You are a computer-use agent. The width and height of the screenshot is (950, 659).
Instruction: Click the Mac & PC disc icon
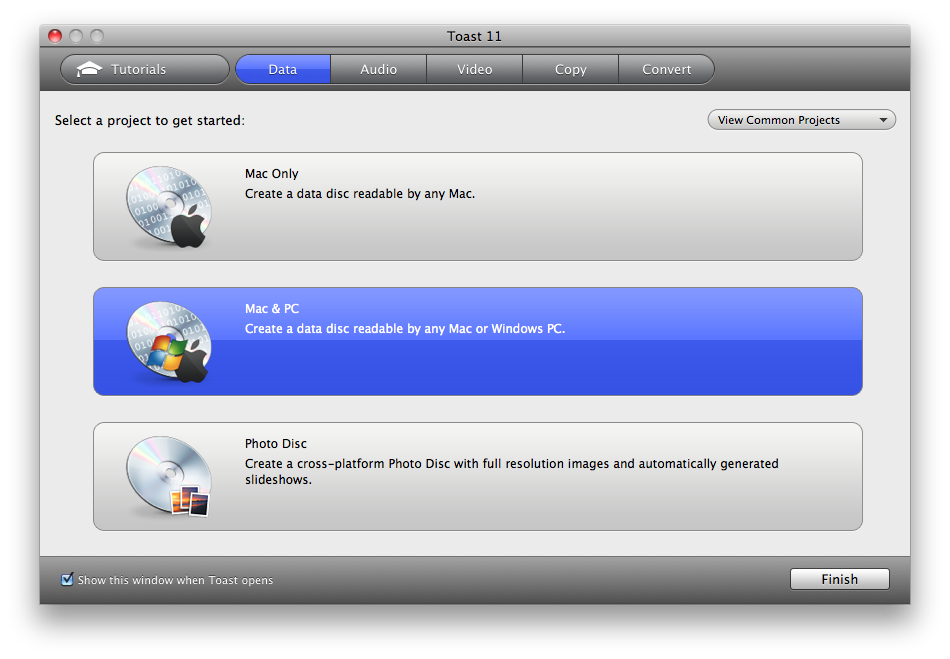[x=168, y=342]
